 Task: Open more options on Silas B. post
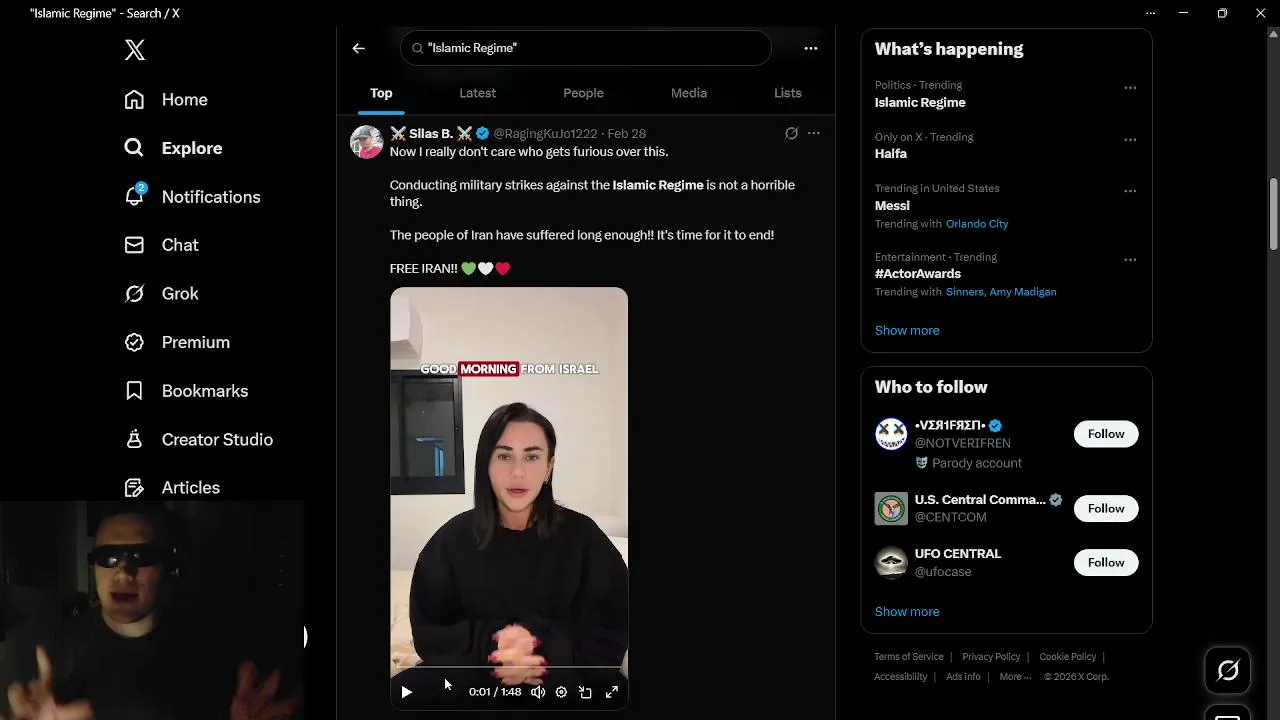click(814, 133)
